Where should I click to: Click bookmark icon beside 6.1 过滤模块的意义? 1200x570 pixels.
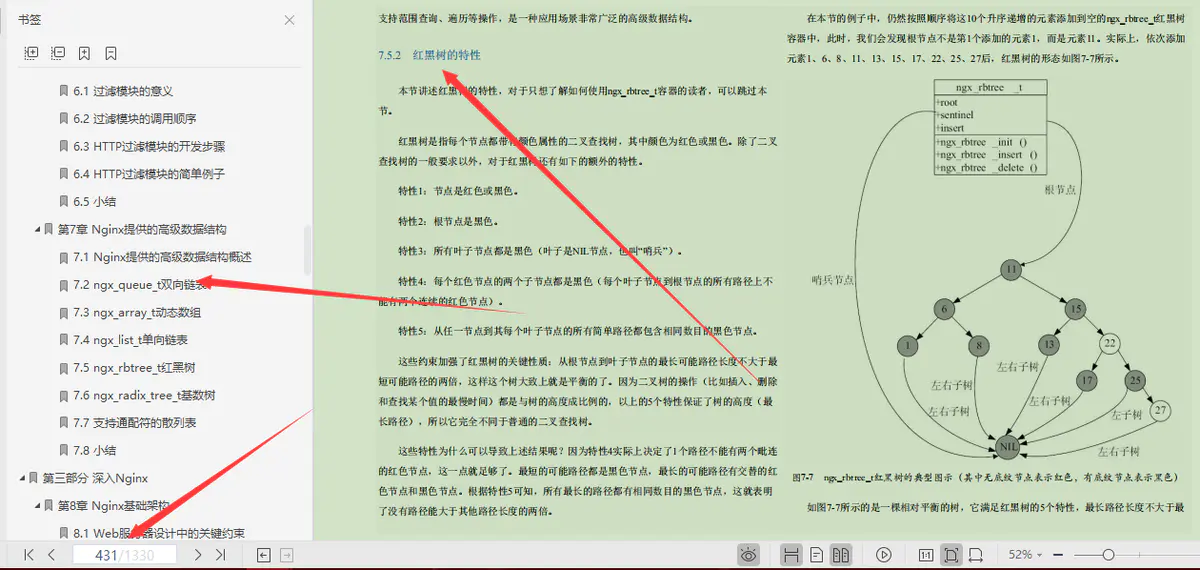click(x=64, y=91)
